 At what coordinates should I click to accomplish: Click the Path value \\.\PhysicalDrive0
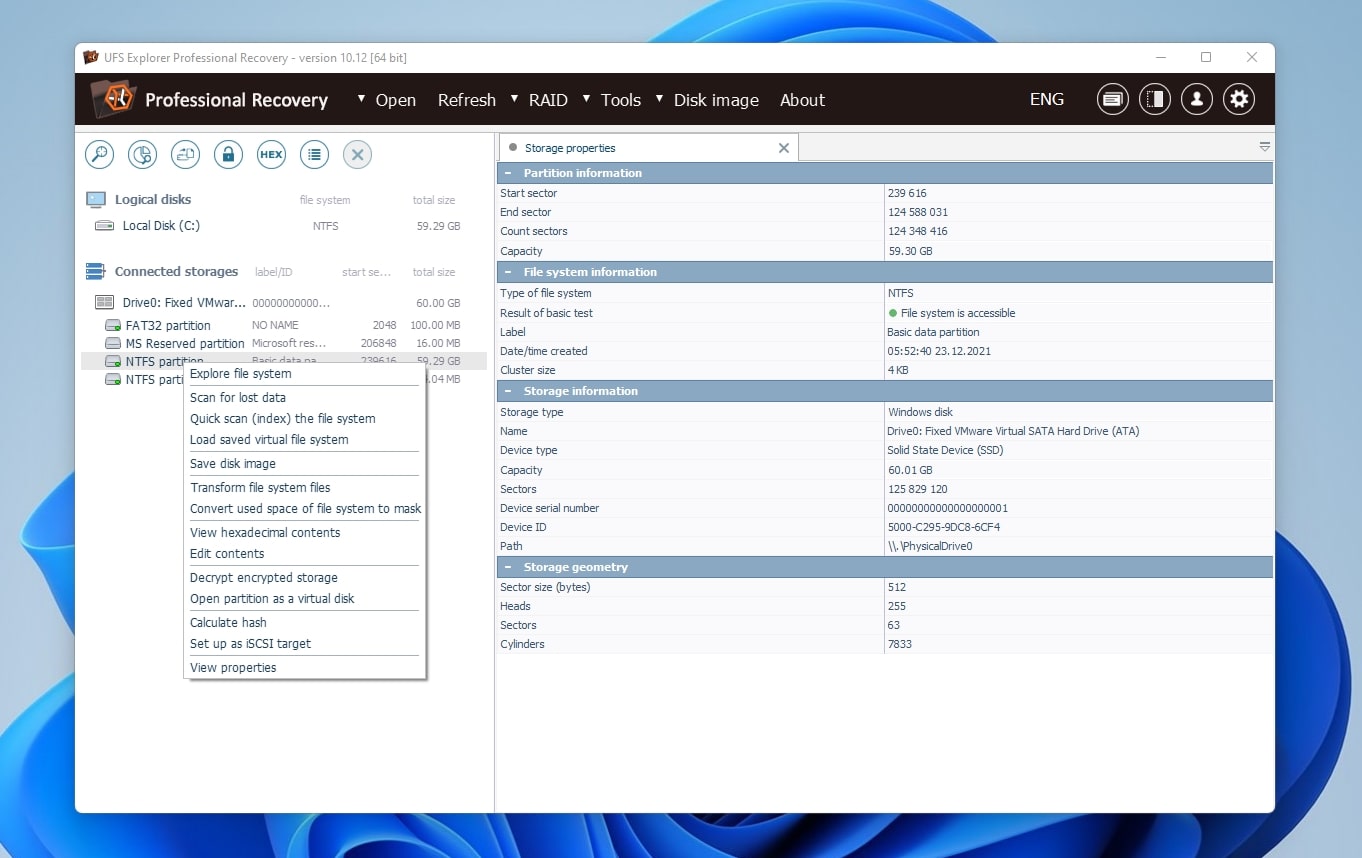930,546
